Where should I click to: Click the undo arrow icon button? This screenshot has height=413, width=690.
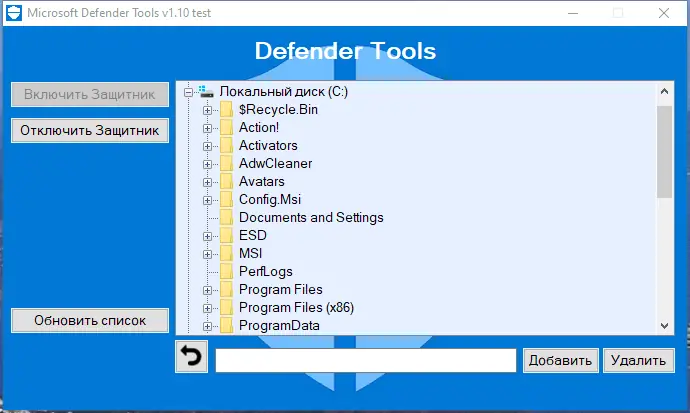click(x=191, y=356)
